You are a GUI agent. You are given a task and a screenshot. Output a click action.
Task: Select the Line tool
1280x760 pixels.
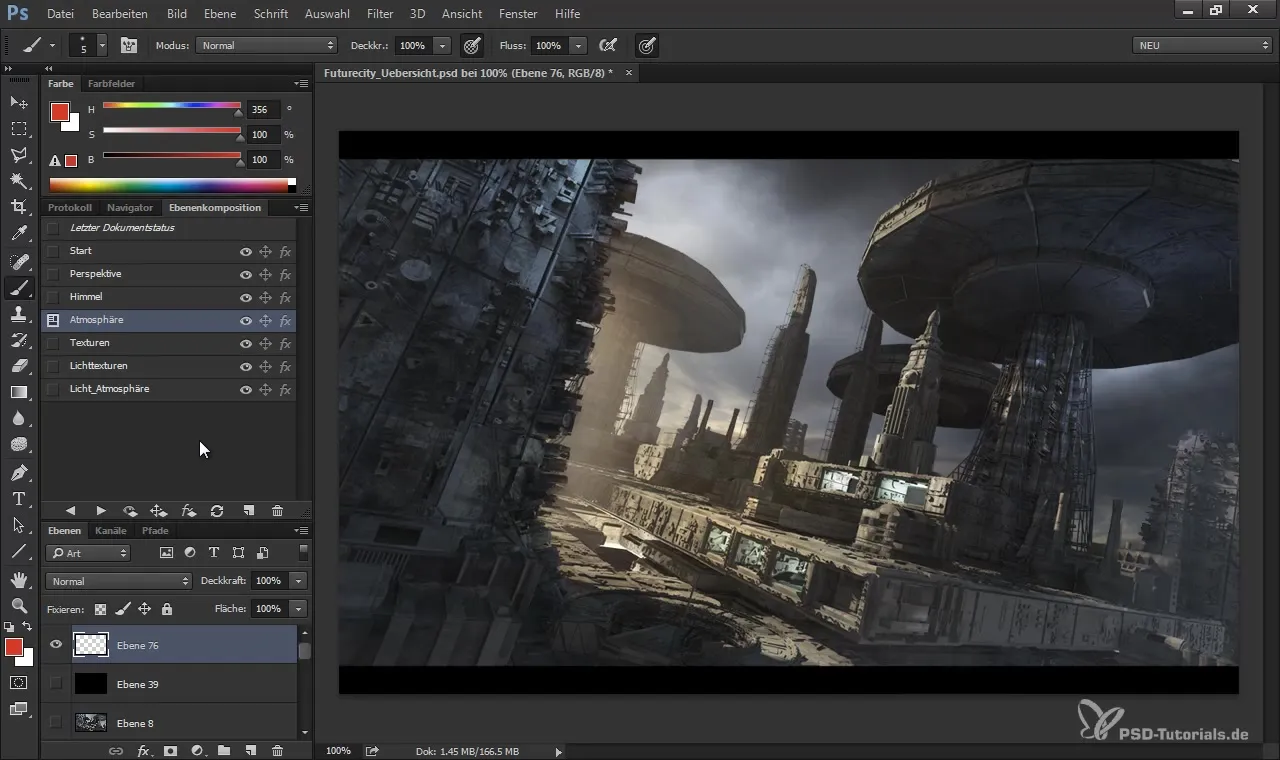(19, 550)
